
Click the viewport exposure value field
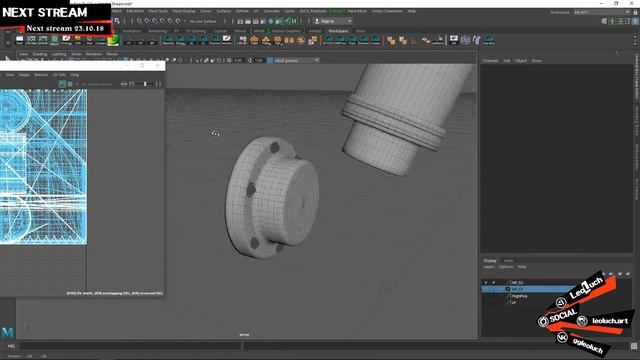(x=238, y=60)
